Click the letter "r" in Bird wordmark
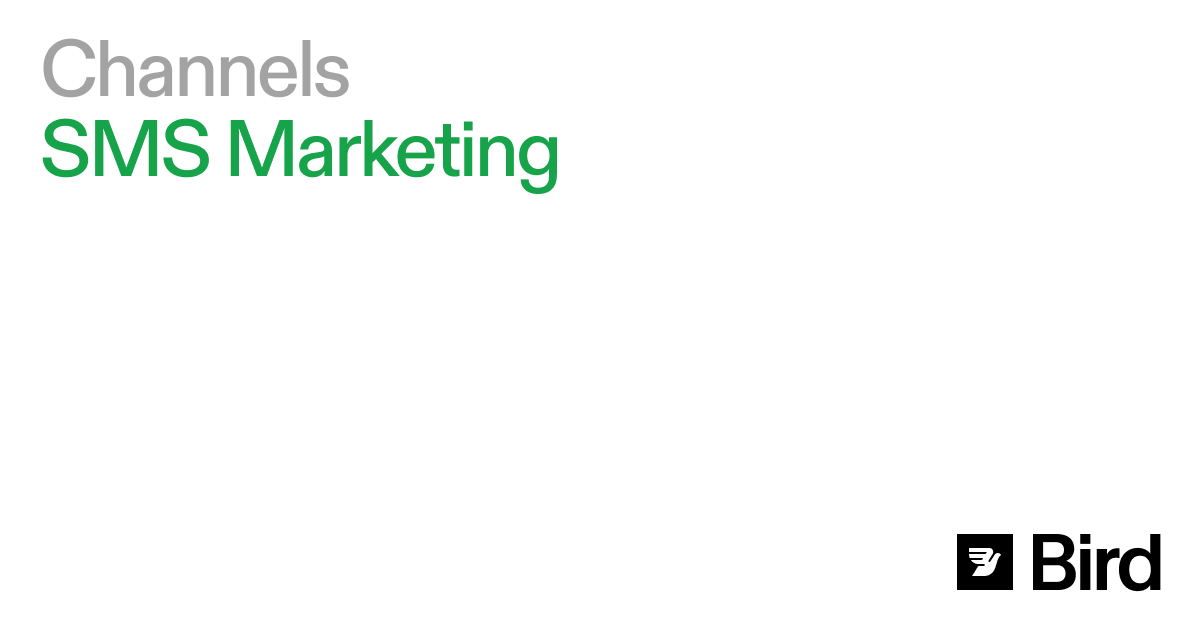Viewport: 1200px width, 630px height. tap(1107, 567)
